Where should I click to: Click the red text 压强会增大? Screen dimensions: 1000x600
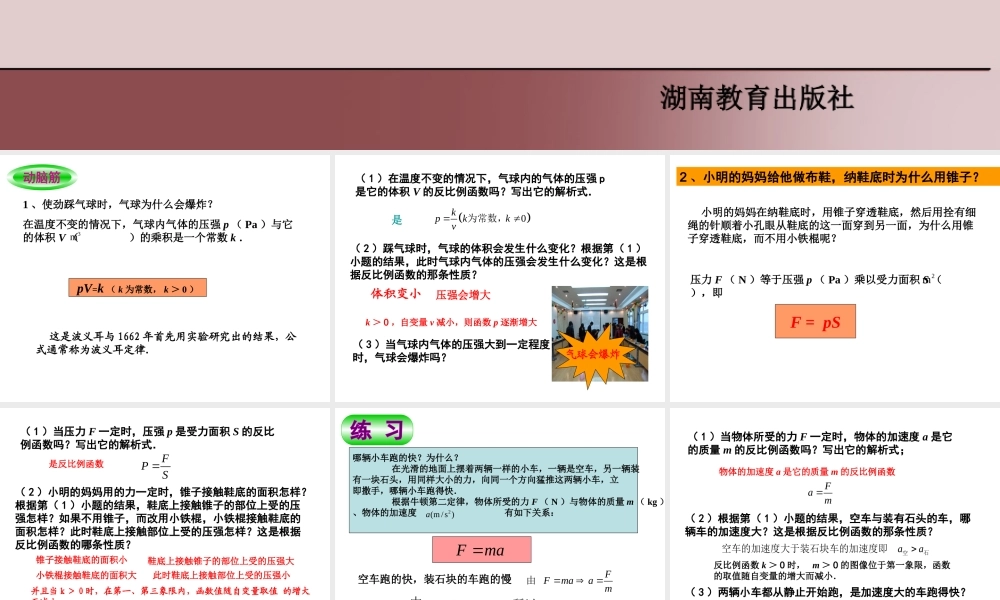(x=463, y=295)
